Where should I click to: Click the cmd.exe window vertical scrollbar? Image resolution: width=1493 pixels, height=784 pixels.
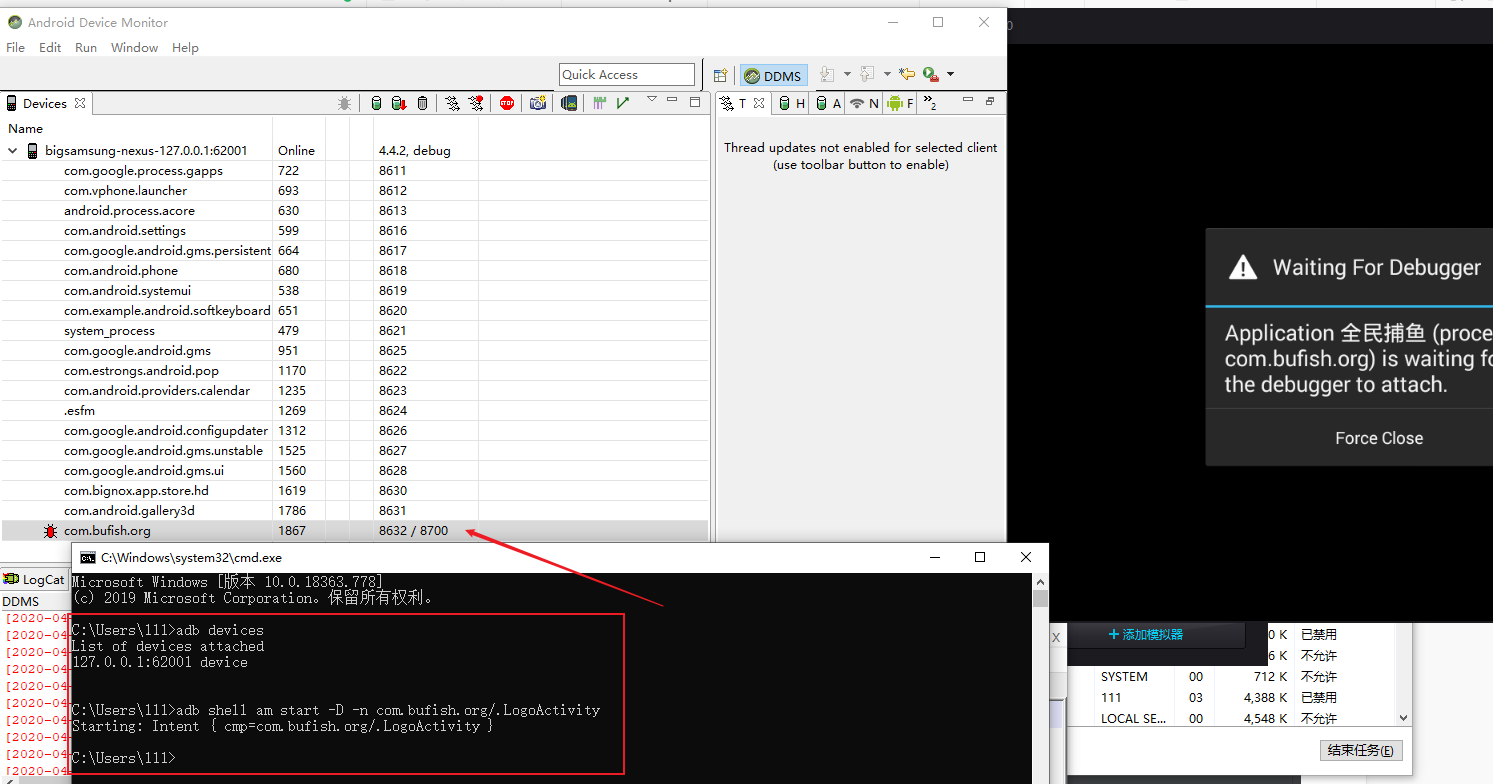click(1040, 678)
